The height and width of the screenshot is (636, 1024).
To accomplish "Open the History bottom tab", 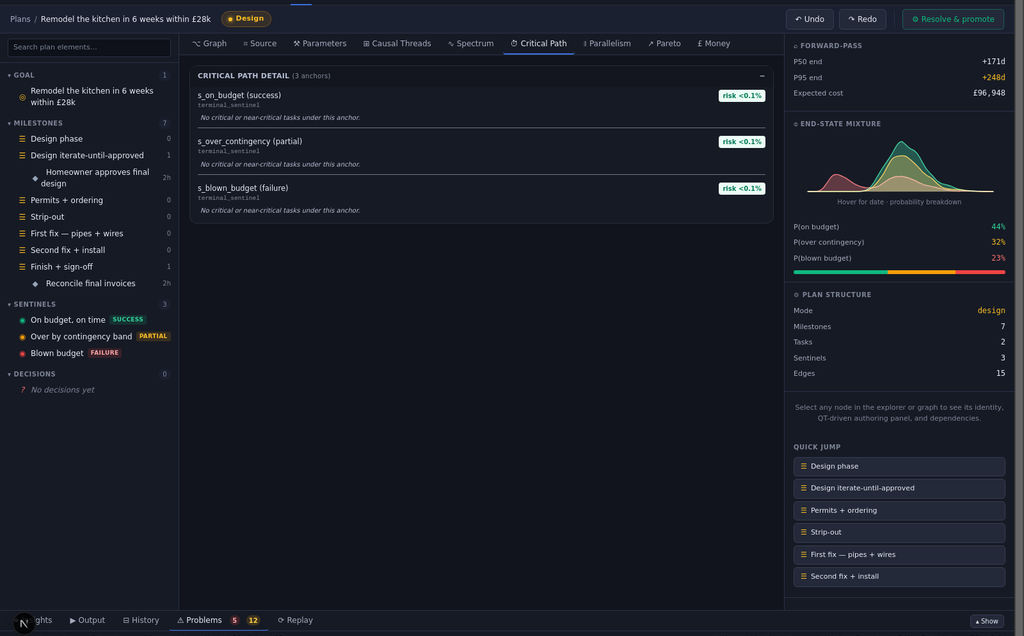I will coord(140,620).
